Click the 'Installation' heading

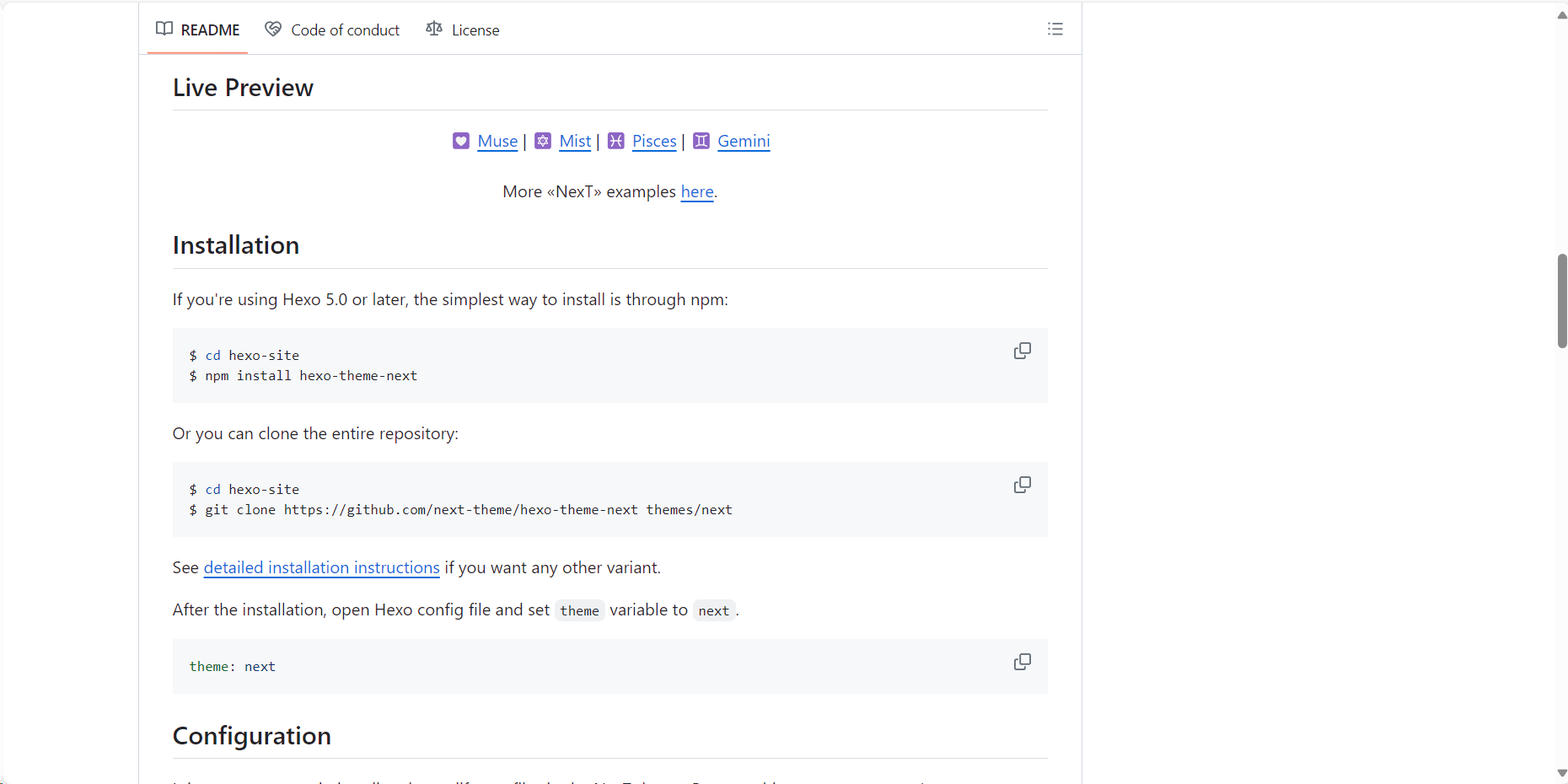point(236,245)
